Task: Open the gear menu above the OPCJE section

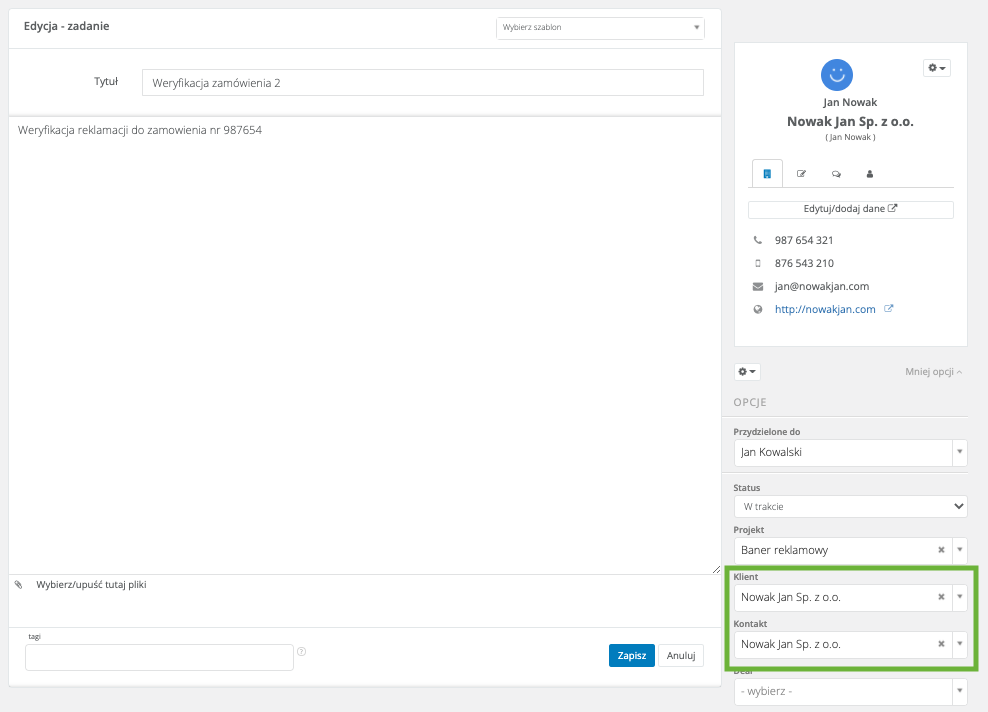Action: pos(747,372)
